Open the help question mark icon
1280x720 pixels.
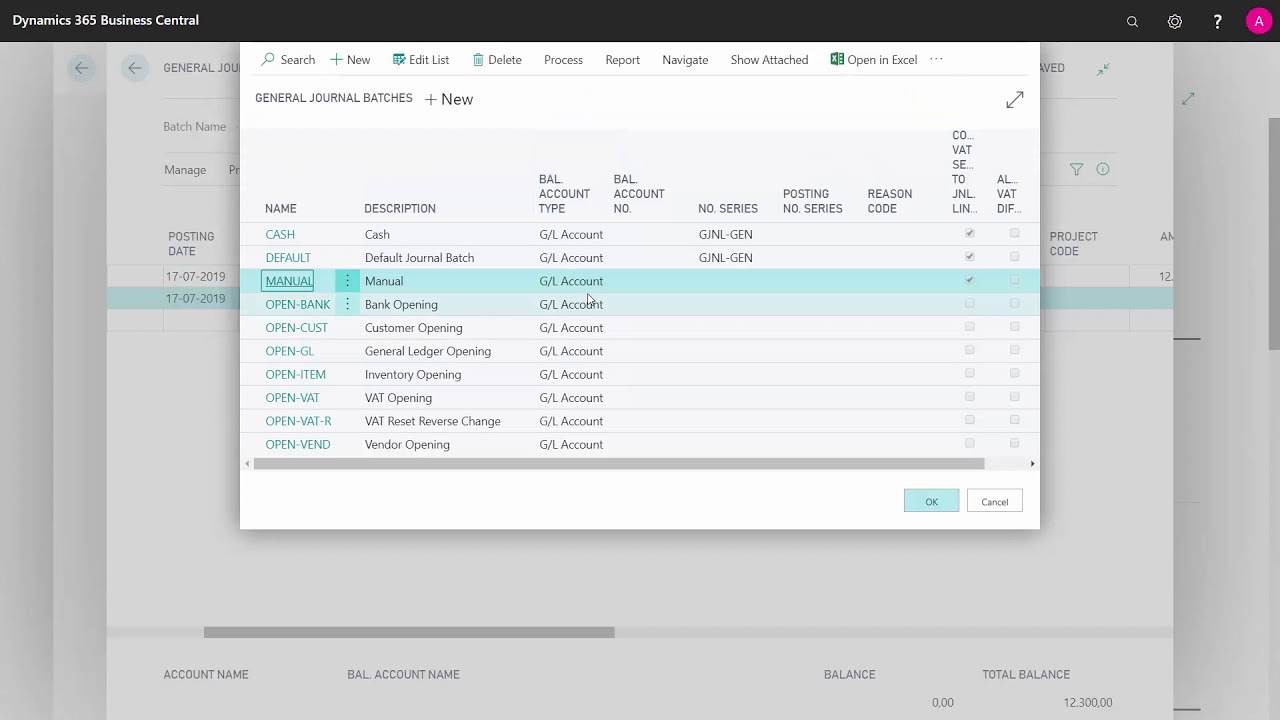(x=1217, y=21)
